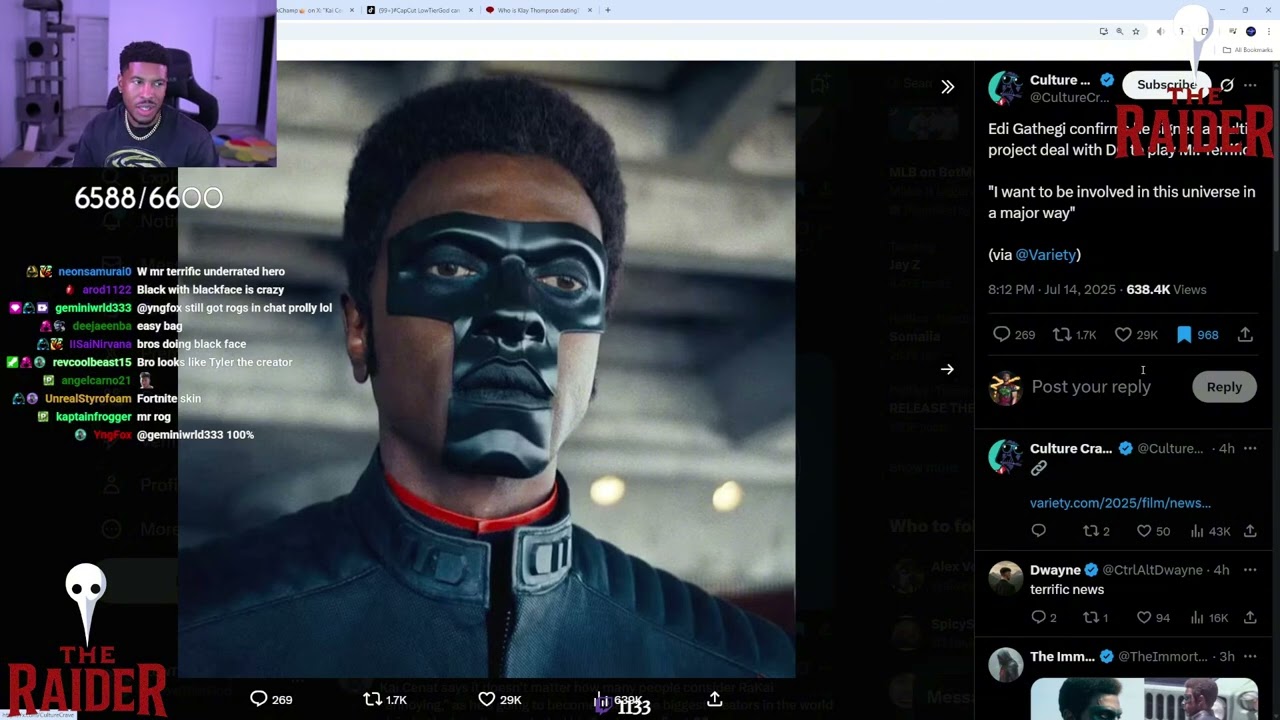Open the Culture Crave name on the first reply
1280x720 pixels.
point(1071,449)
